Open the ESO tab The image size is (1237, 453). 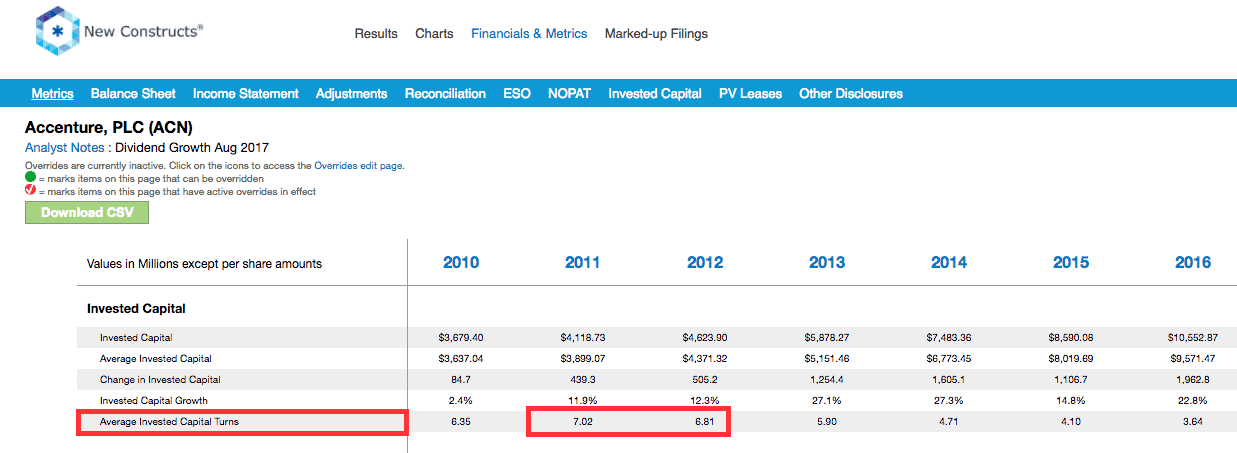click(x=517, y=93)
